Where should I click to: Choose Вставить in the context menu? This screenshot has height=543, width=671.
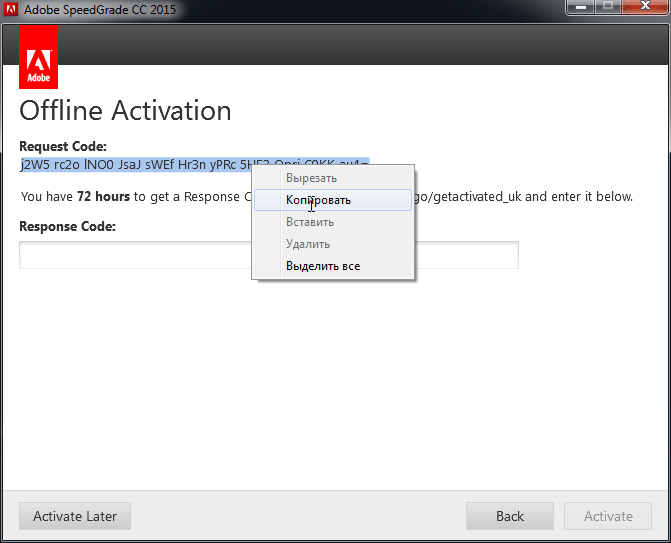[x=333, y=222]
